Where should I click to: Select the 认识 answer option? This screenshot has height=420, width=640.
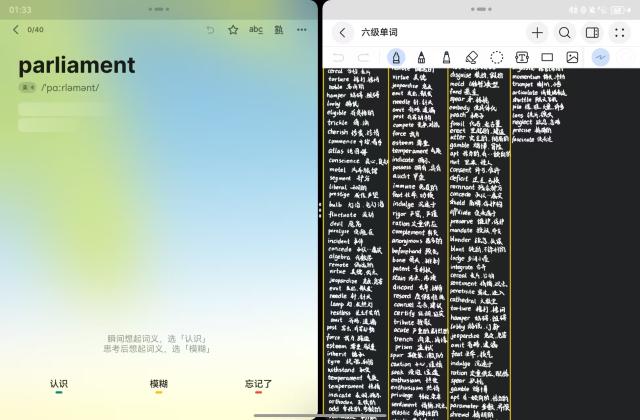pyautogui.click(x=58, y=384)
